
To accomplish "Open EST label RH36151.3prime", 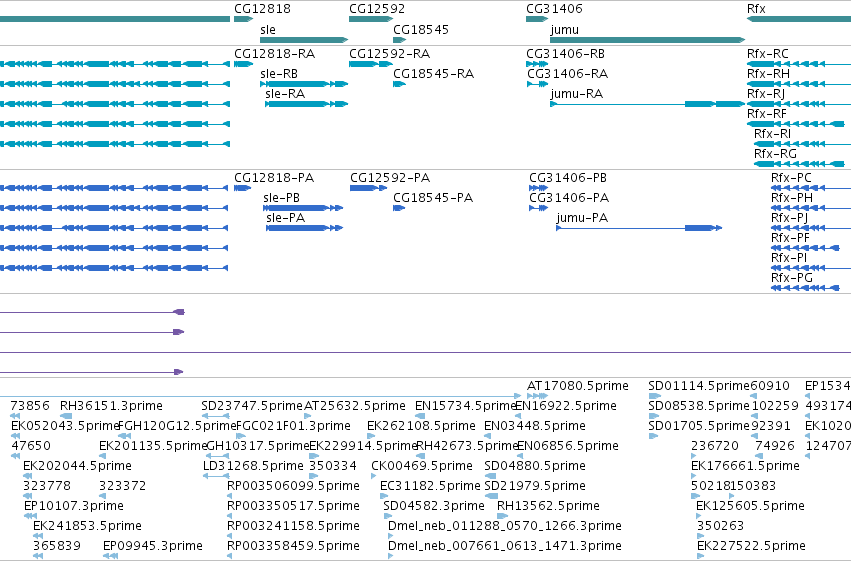I will click(111, 406).
